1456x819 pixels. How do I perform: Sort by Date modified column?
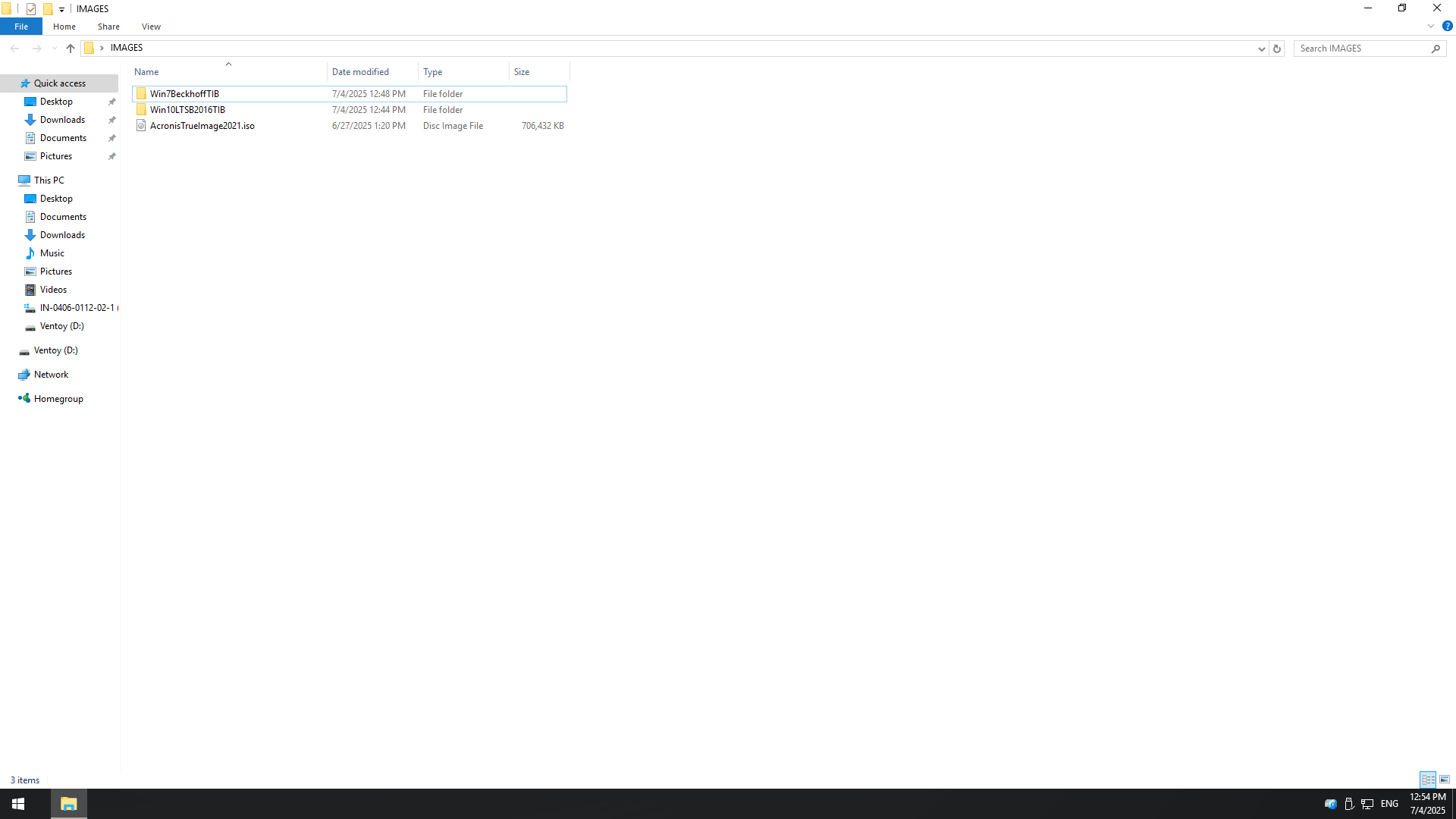tap(360, 72)
